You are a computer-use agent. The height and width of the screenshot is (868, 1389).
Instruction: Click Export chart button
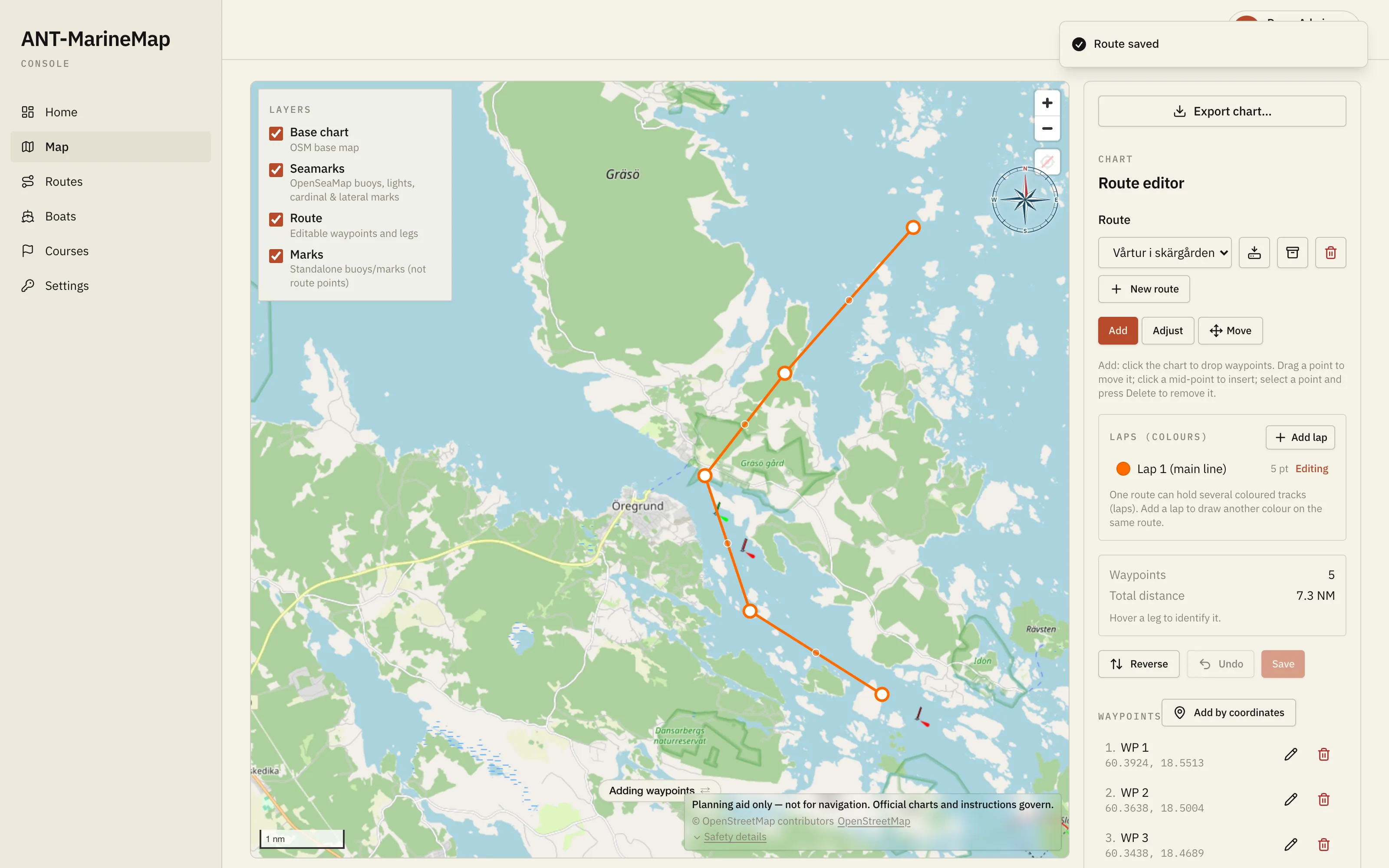(1222, 112)
